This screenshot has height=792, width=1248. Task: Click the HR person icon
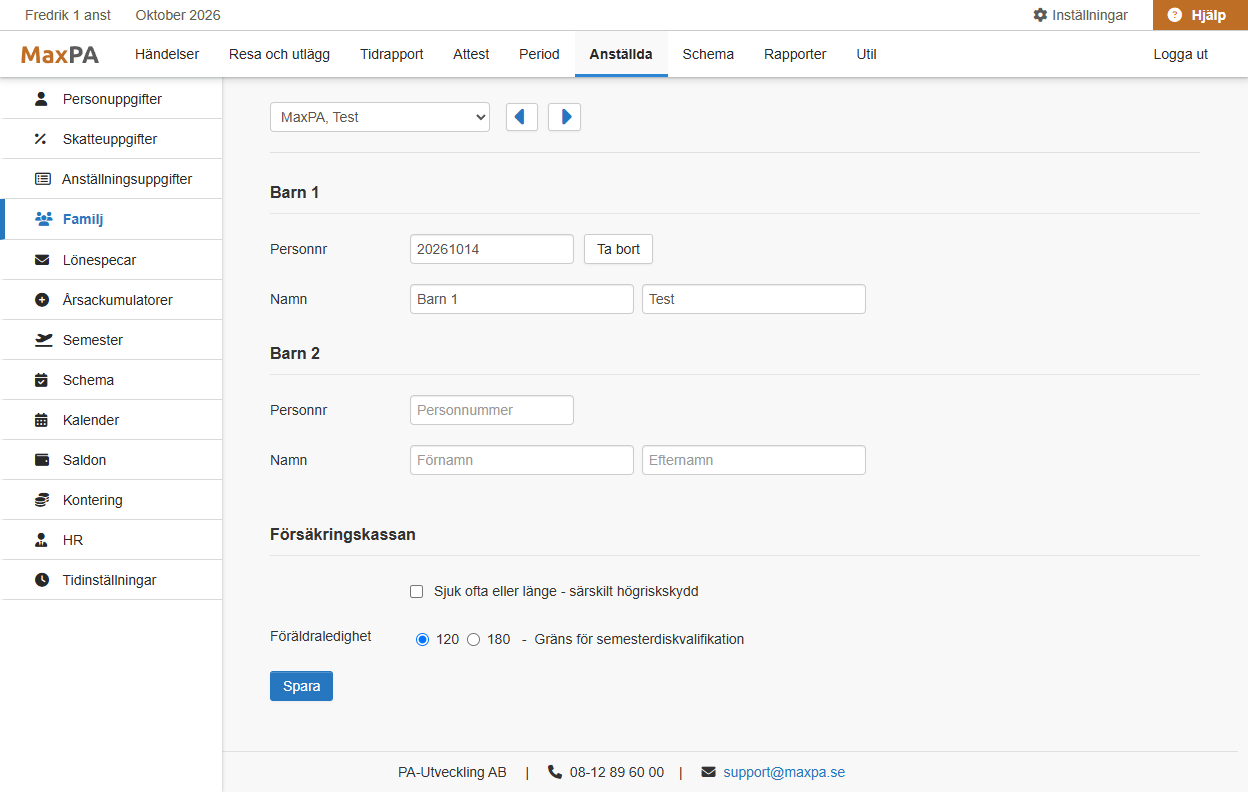41,540
